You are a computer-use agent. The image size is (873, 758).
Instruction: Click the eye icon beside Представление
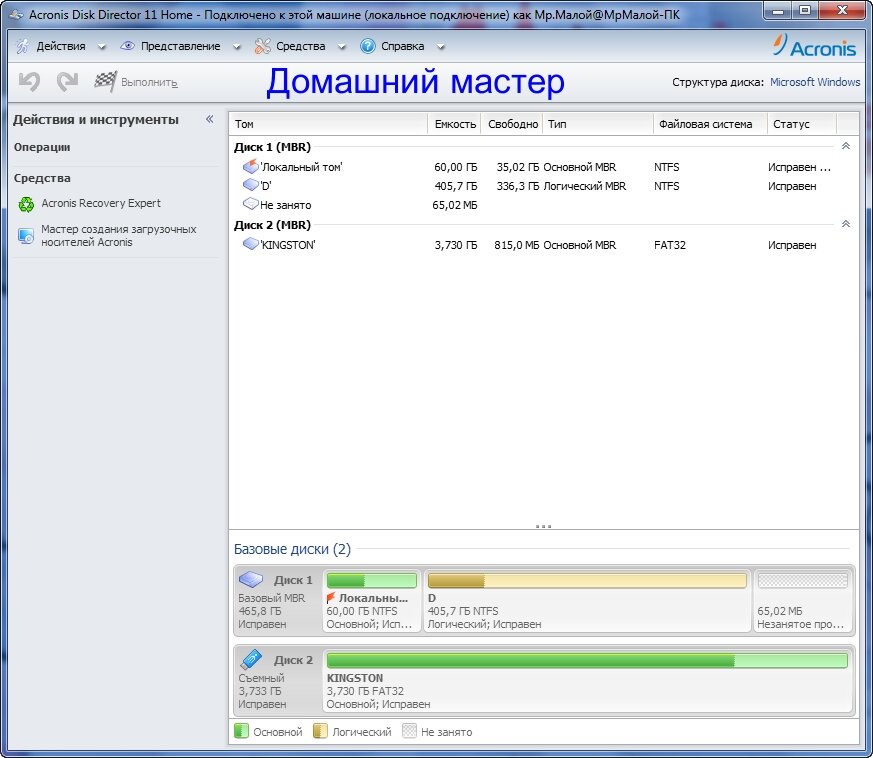click(x=127, y=46)
